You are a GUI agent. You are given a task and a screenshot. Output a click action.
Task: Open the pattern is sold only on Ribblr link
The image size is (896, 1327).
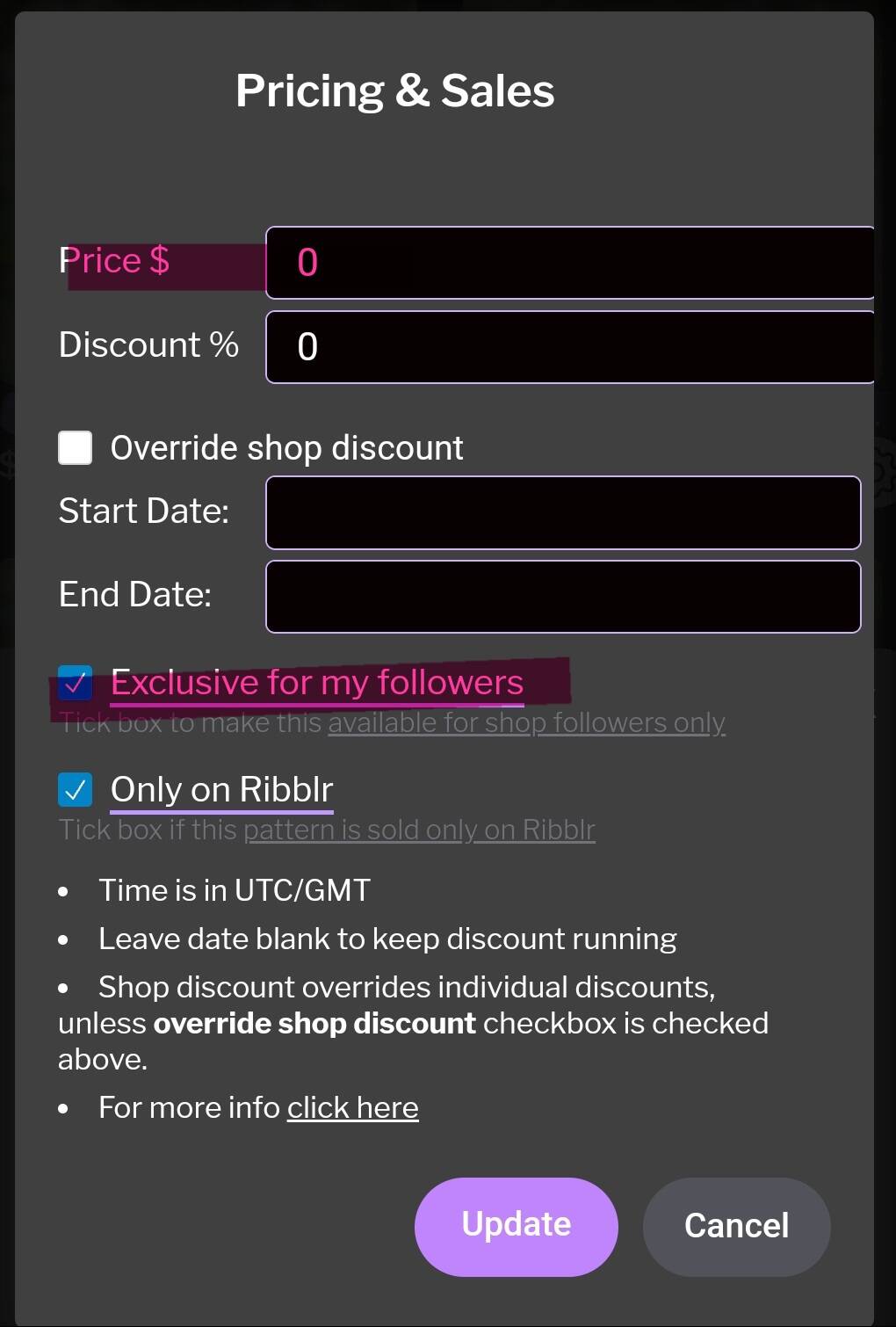pyautogui.click(x=419, y=829)
